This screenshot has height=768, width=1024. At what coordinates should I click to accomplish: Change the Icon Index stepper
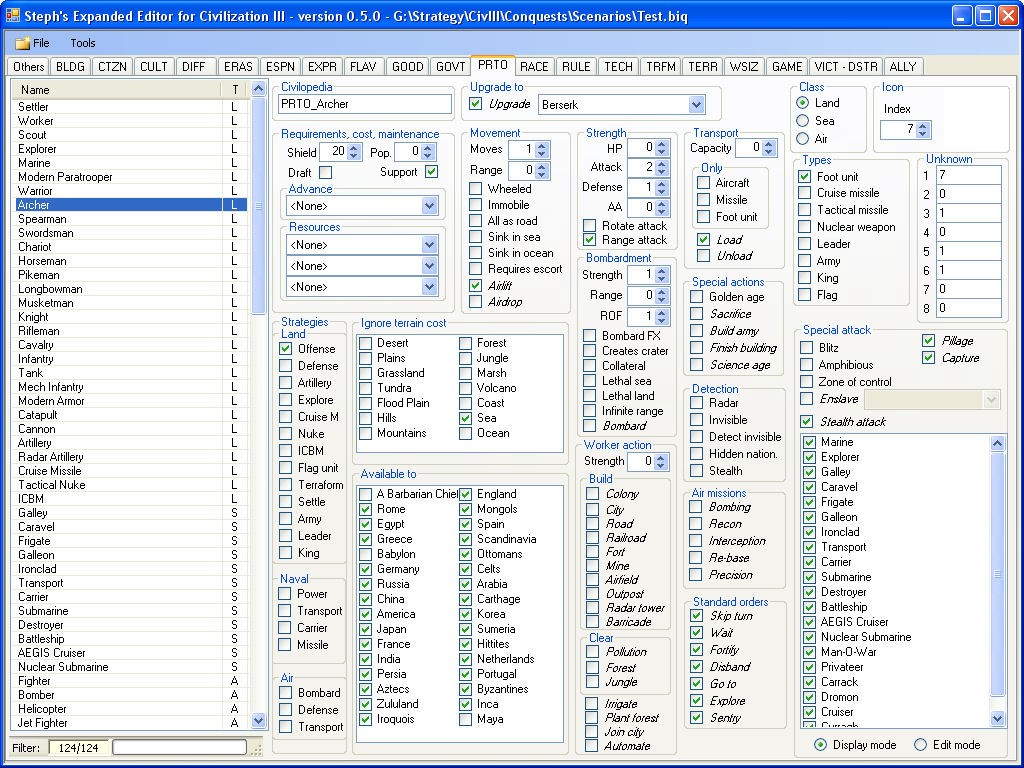coord(922,130)
